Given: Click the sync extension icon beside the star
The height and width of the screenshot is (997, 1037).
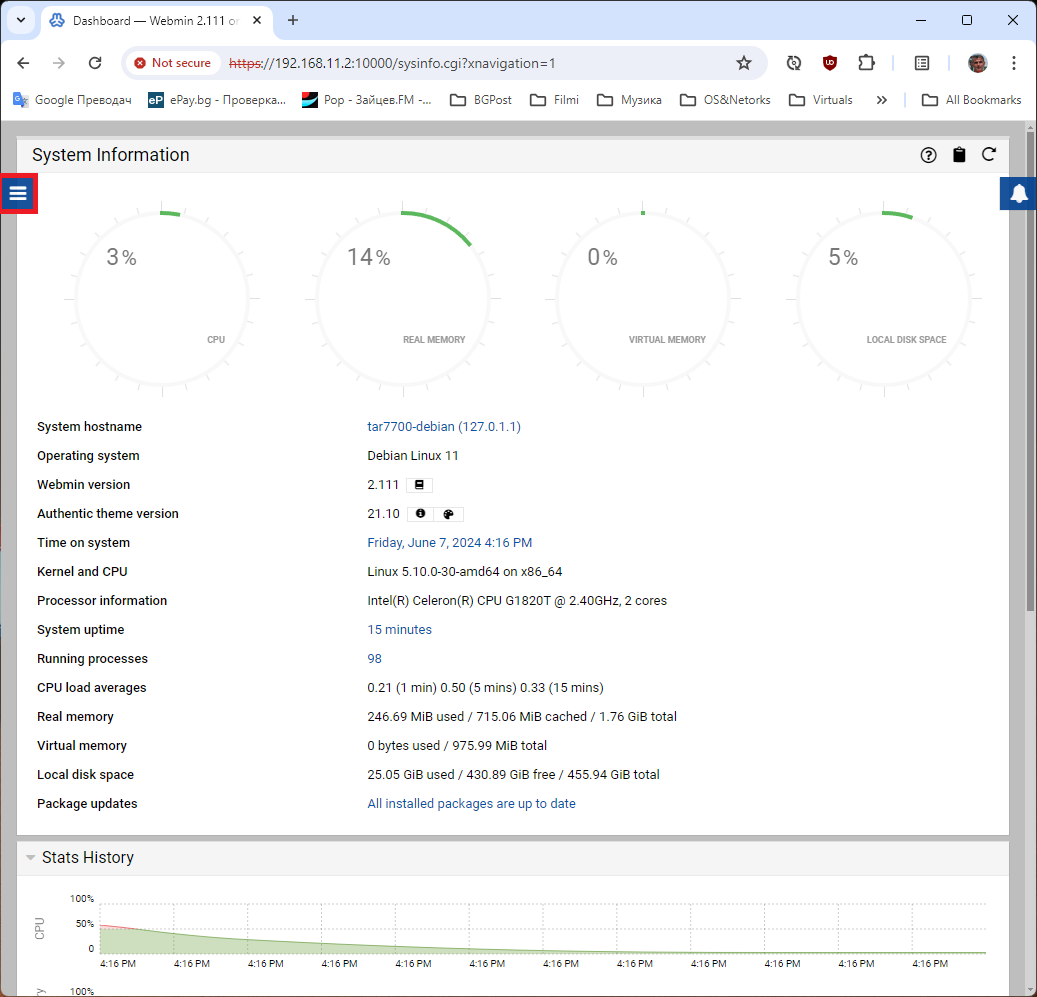Looking at the screenshot, I should click(x=794, y=63).
